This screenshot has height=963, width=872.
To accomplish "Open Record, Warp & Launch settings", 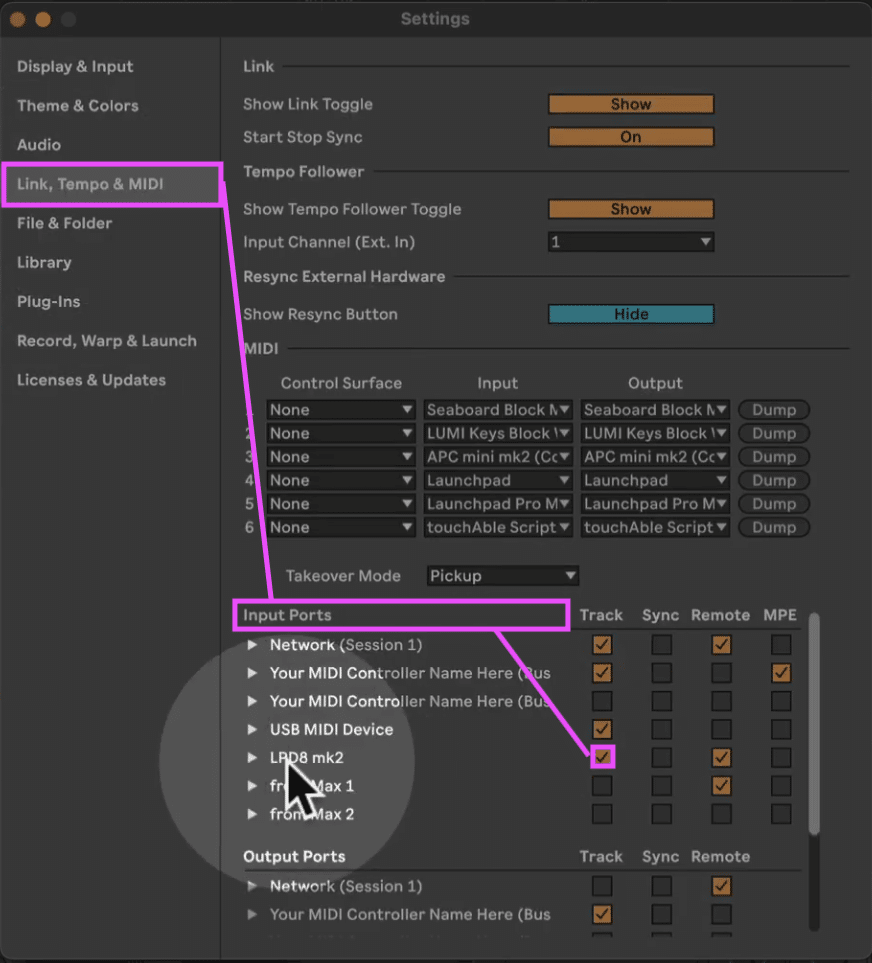I will pyautogui.click(x=107, y=341).
